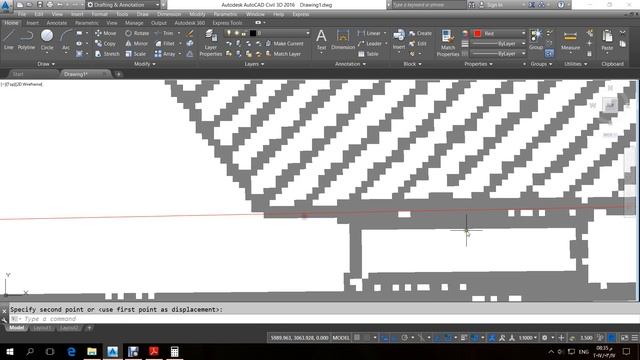Select the Dimension tool
This screenshot has width=640, height=360.
coord(343,40)
